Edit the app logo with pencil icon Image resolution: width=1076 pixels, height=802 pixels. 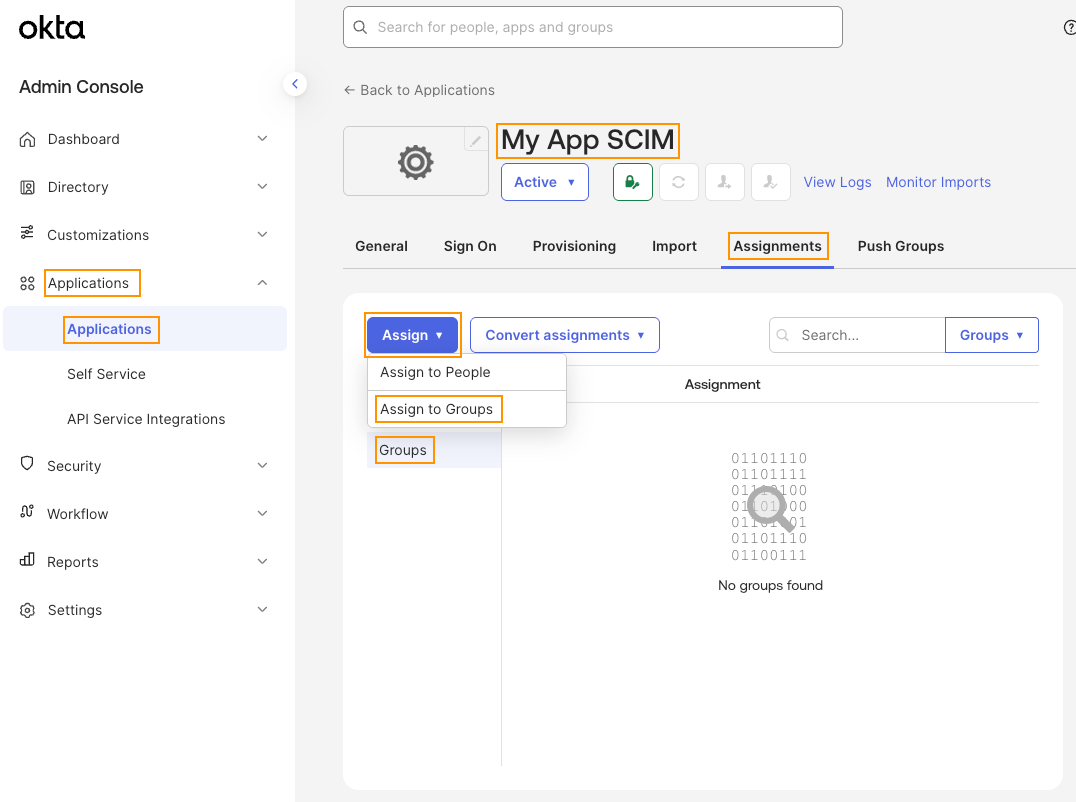(476, 140)
